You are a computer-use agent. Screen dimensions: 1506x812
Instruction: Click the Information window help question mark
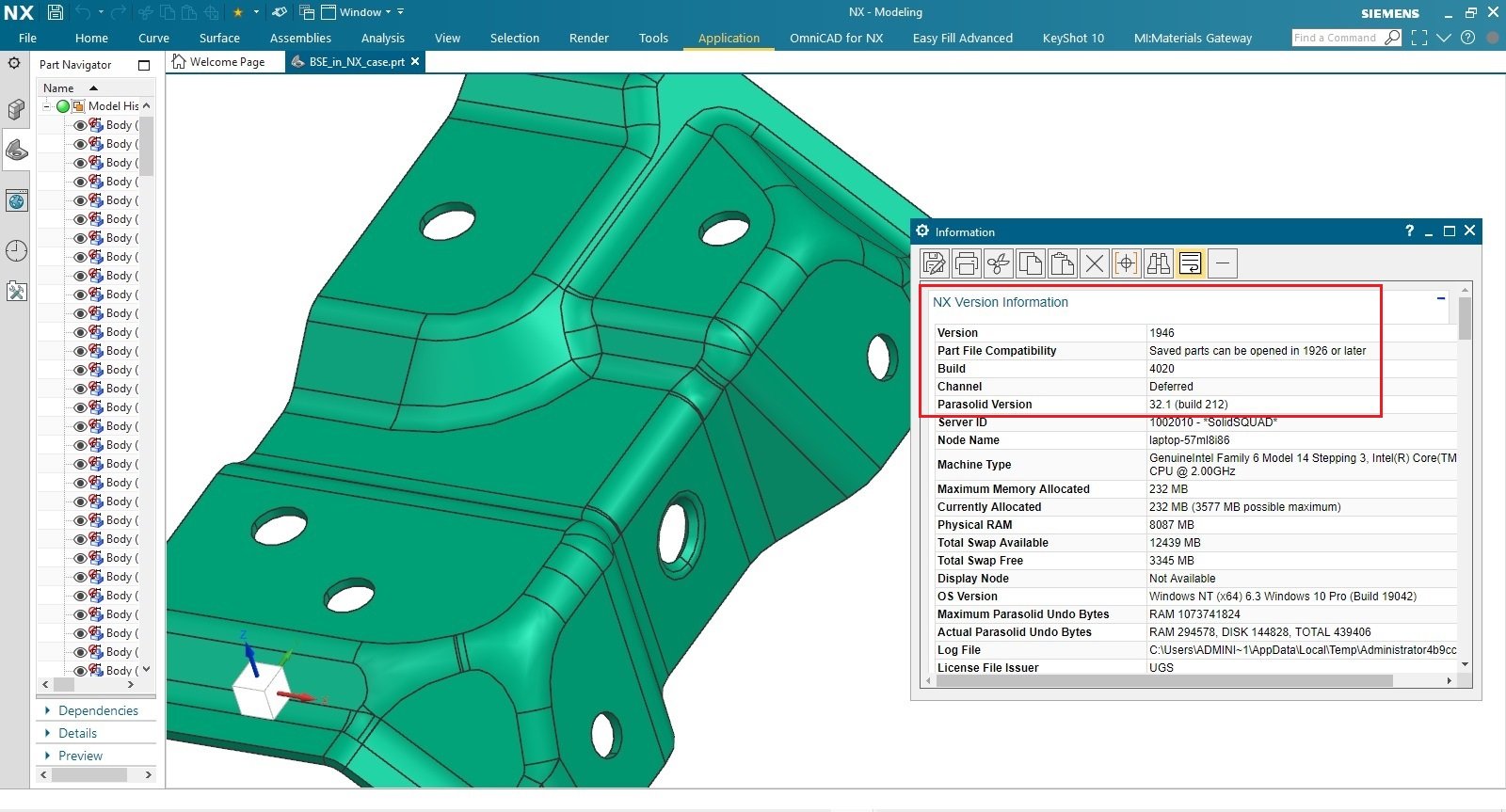[1409, 231]
